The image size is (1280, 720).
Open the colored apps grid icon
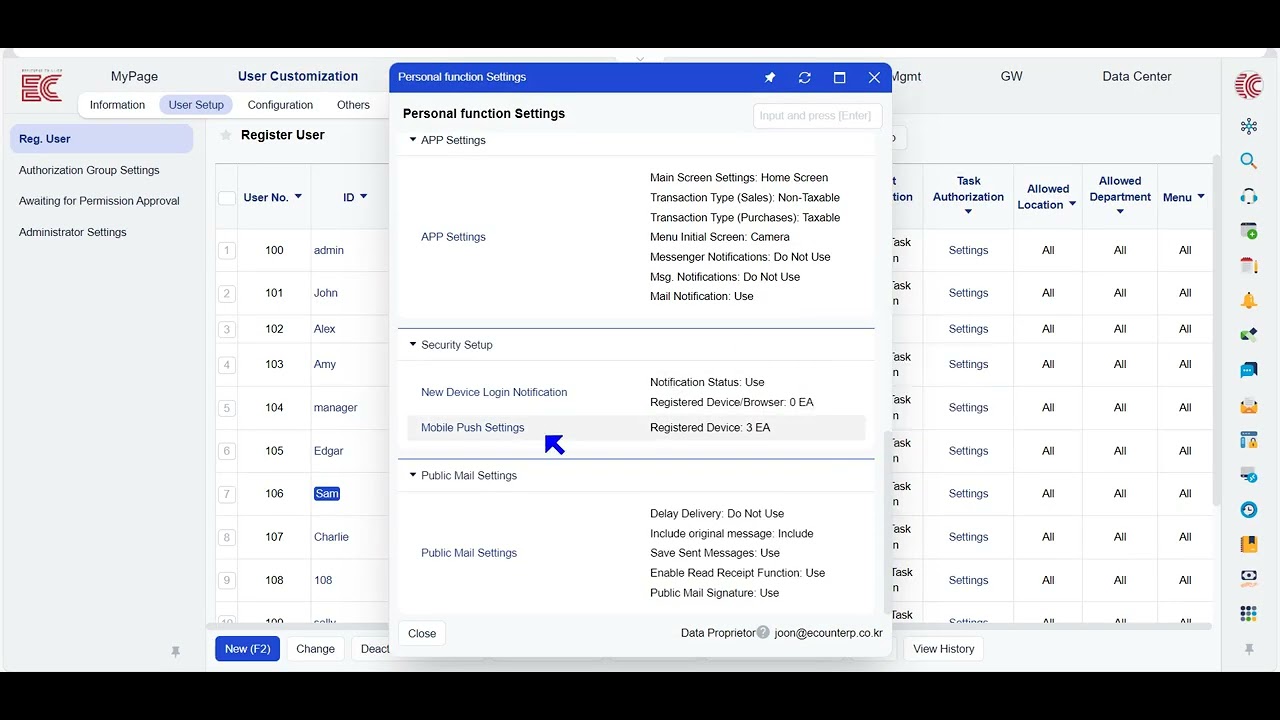[x=1248, y=613]
